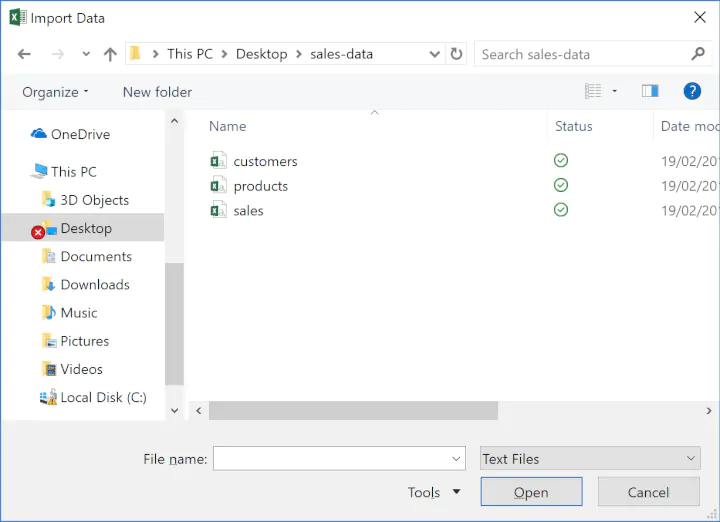
Task: Select the customers file
Action: coord(265,162)
